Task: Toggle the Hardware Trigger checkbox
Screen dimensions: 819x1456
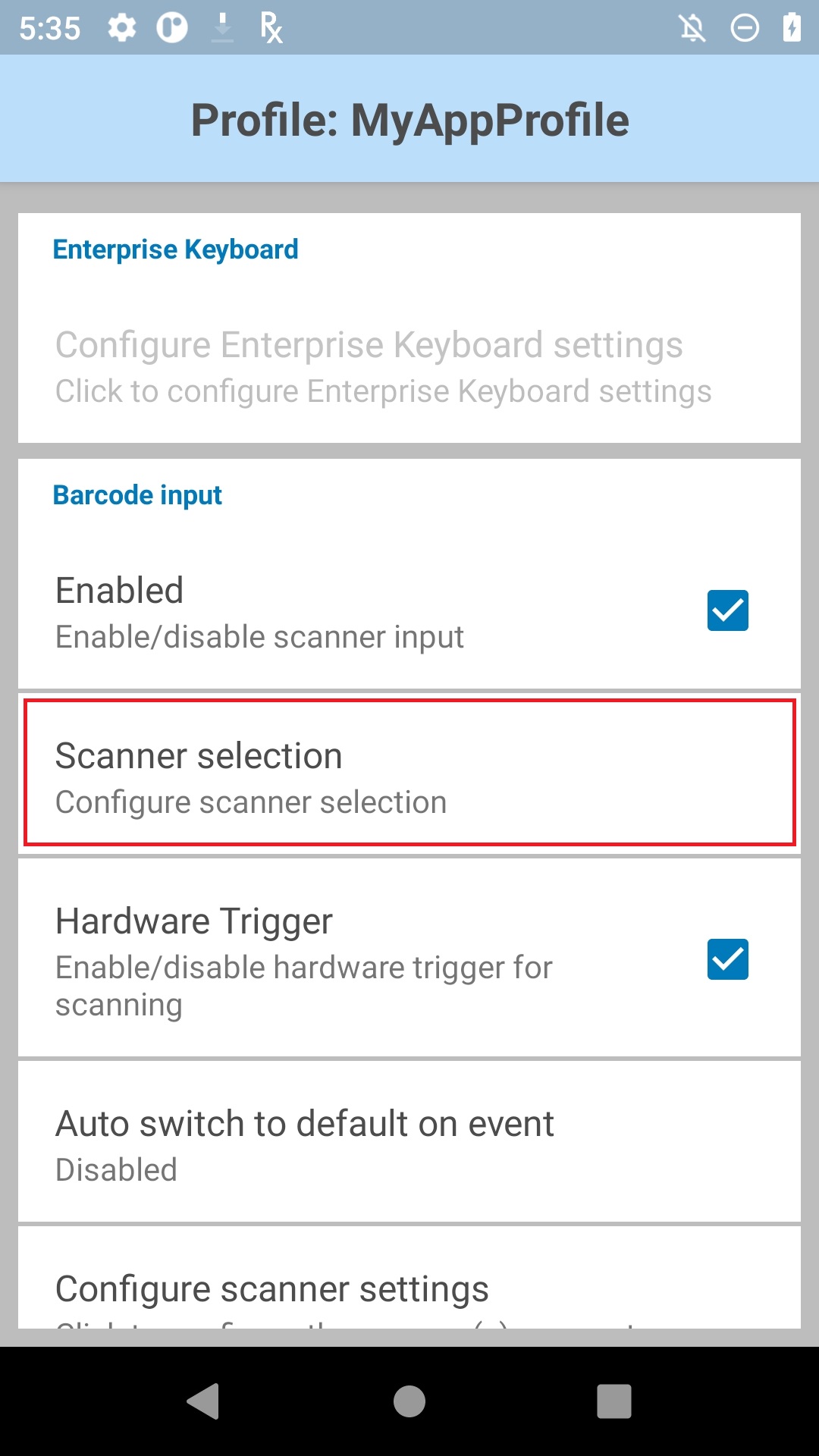Action: click(728, 959)
